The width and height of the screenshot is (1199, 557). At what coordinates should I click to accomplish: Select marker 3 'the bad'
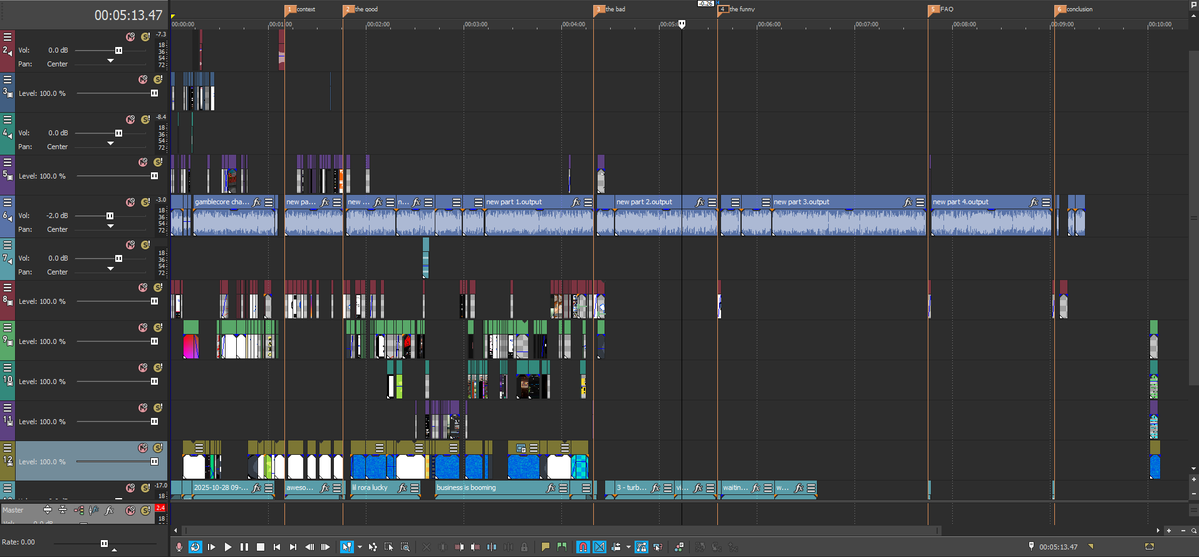[x=598, y=10]
